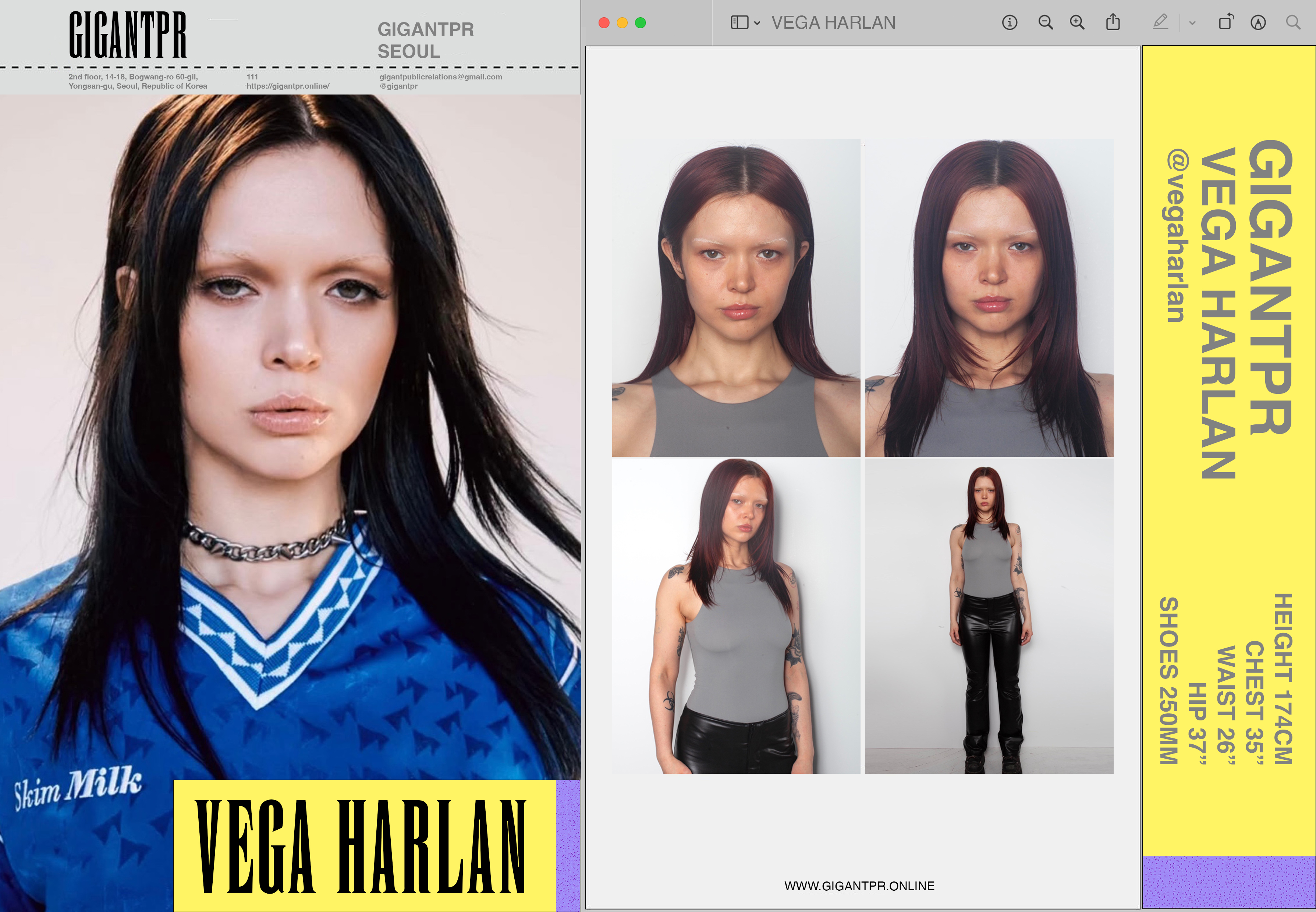This screenshot has height=912, width=1316.
Task: Expand the highlight color dropdown arrow
Action: pyautogui.click(x=1192, y=24)
